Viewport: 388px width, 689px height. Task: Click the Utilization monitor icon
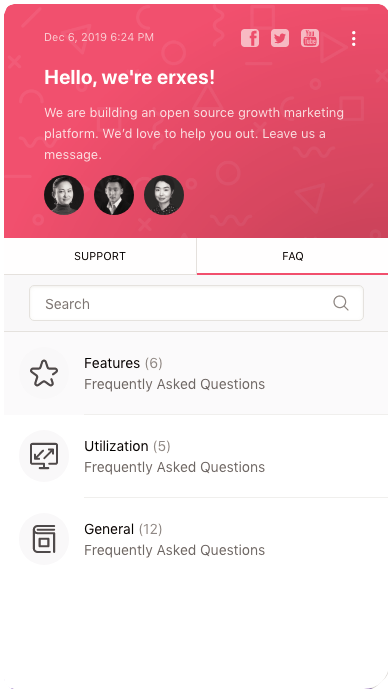pyautogui.click(x=44, y=456)
